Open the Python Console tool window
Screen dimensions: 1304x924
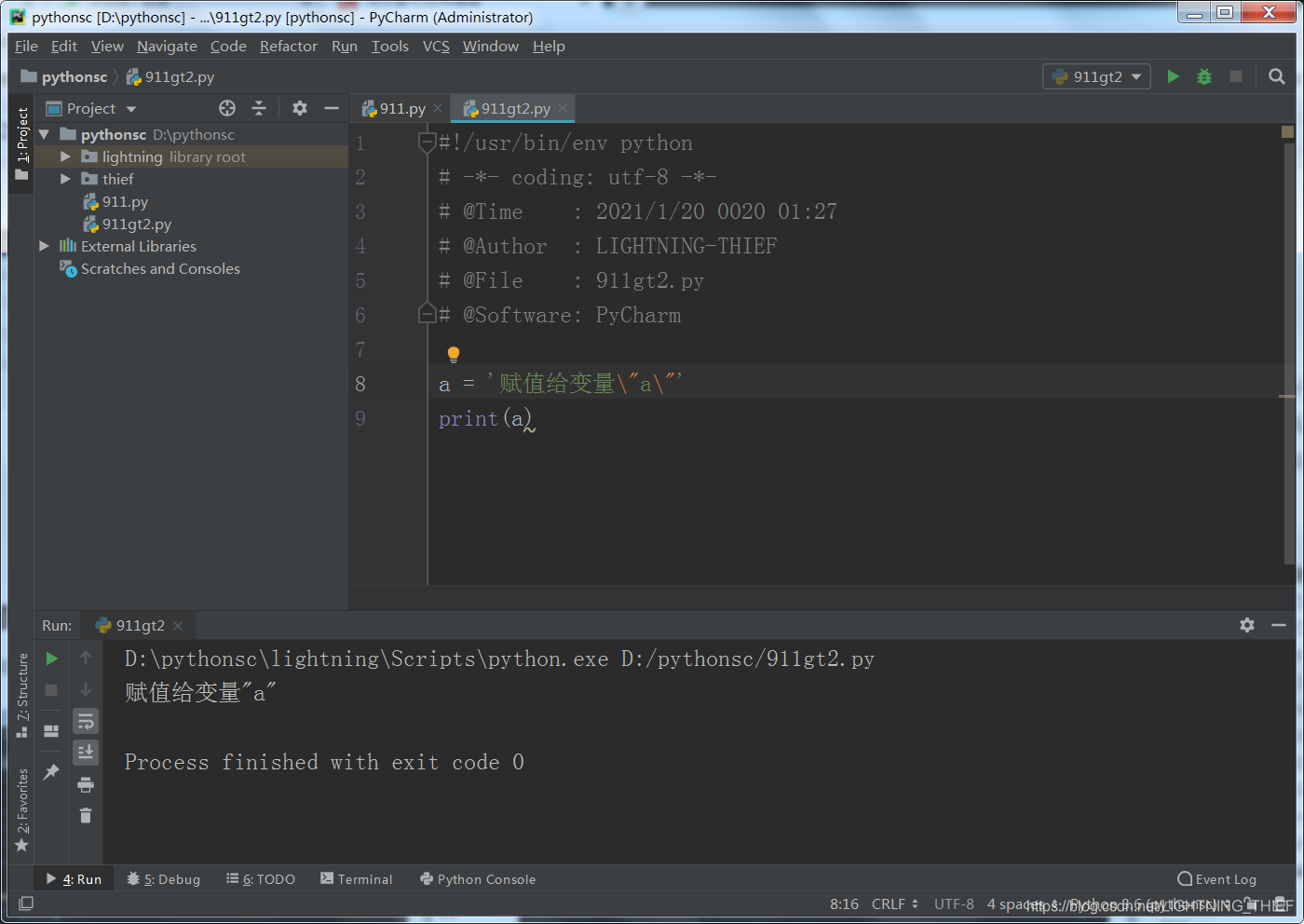[x=478, y=878]
